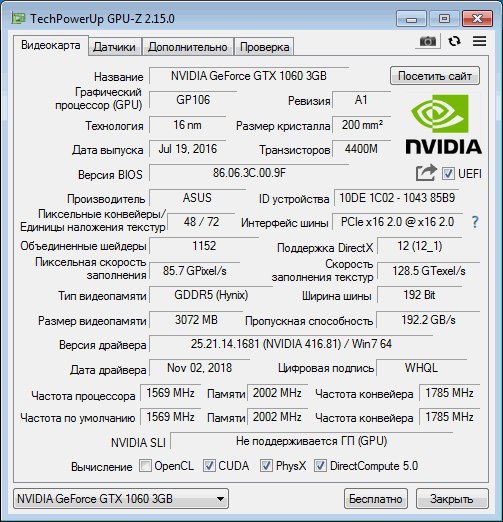Open the Дополнительно tab
This screenshot has width=503, height=522.
[188, 47]
